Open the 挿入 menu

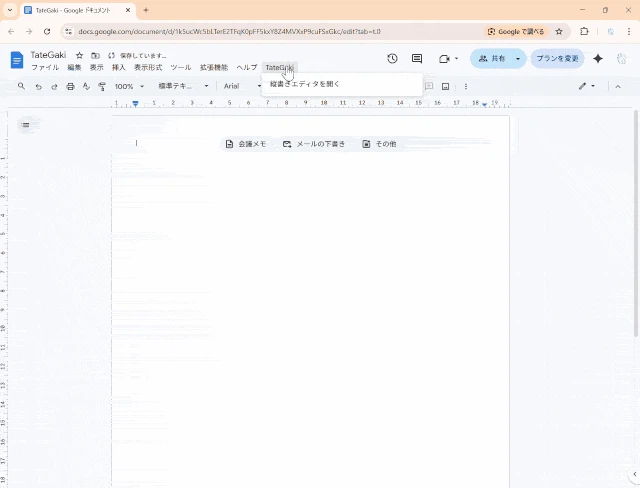[119, 68]
